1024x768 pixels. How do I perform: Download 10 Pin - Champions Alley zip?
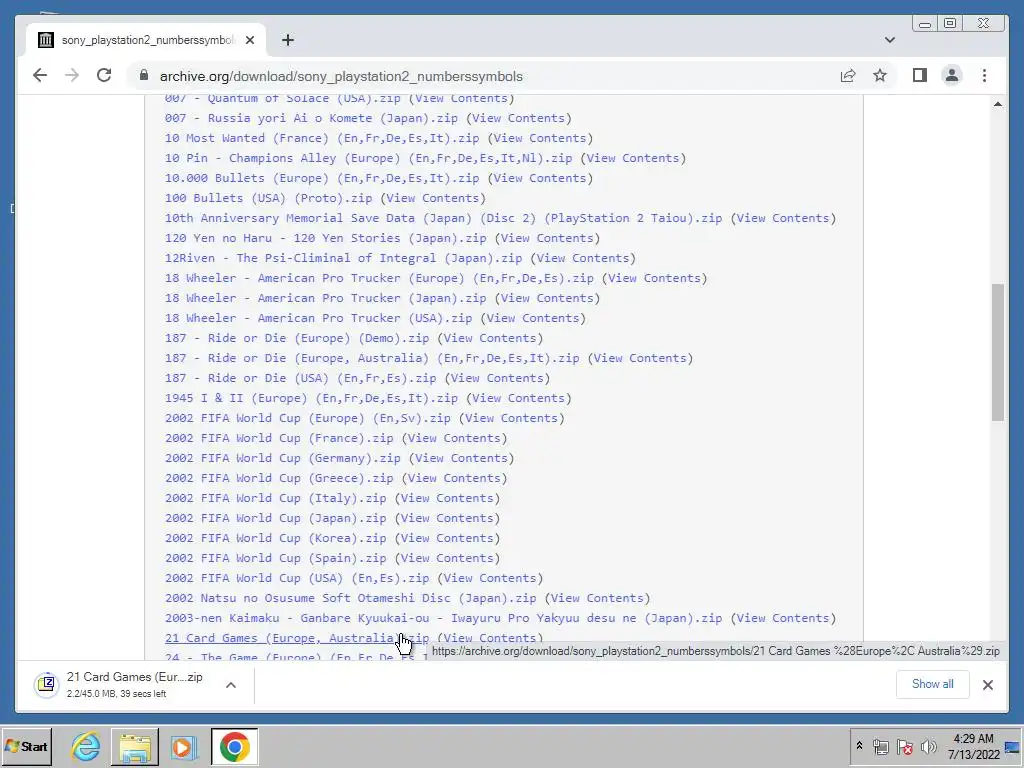click(x=368, y=158)
